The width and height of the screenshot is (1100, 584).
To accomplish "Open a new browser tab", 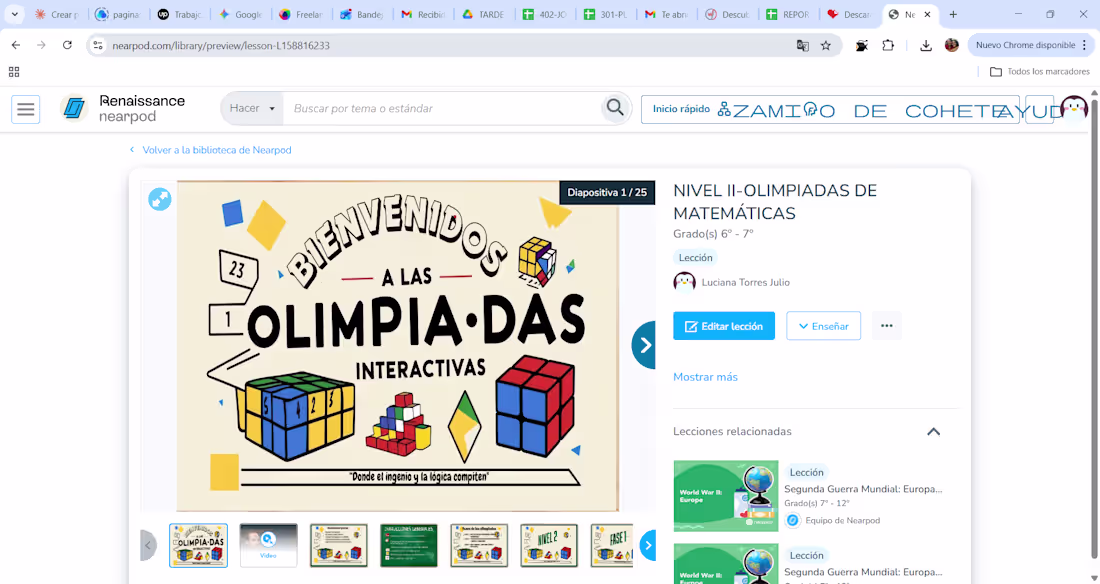I will click(953, 14).
